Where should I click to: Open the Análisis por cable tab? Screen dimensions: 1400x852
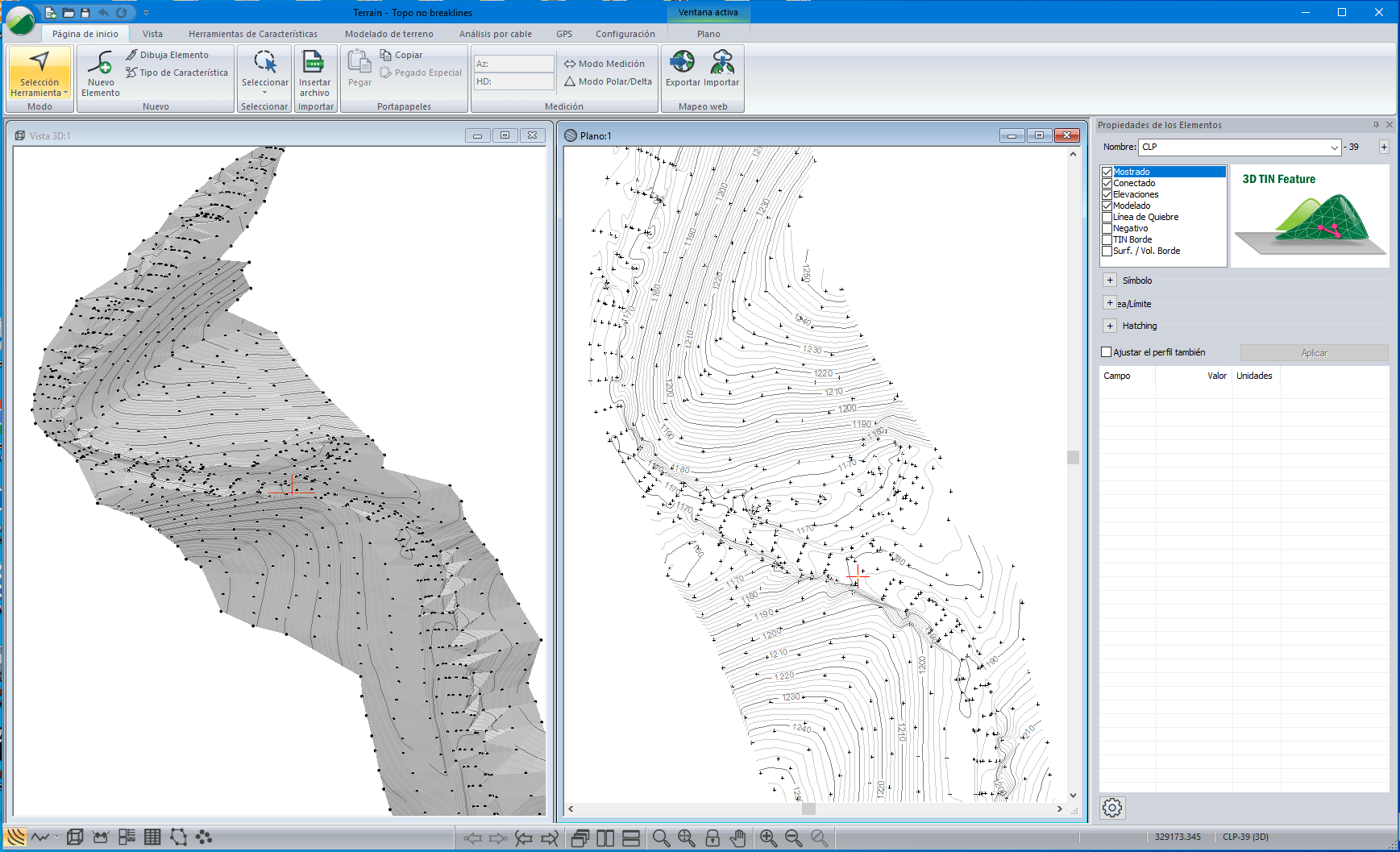(495, 34)
